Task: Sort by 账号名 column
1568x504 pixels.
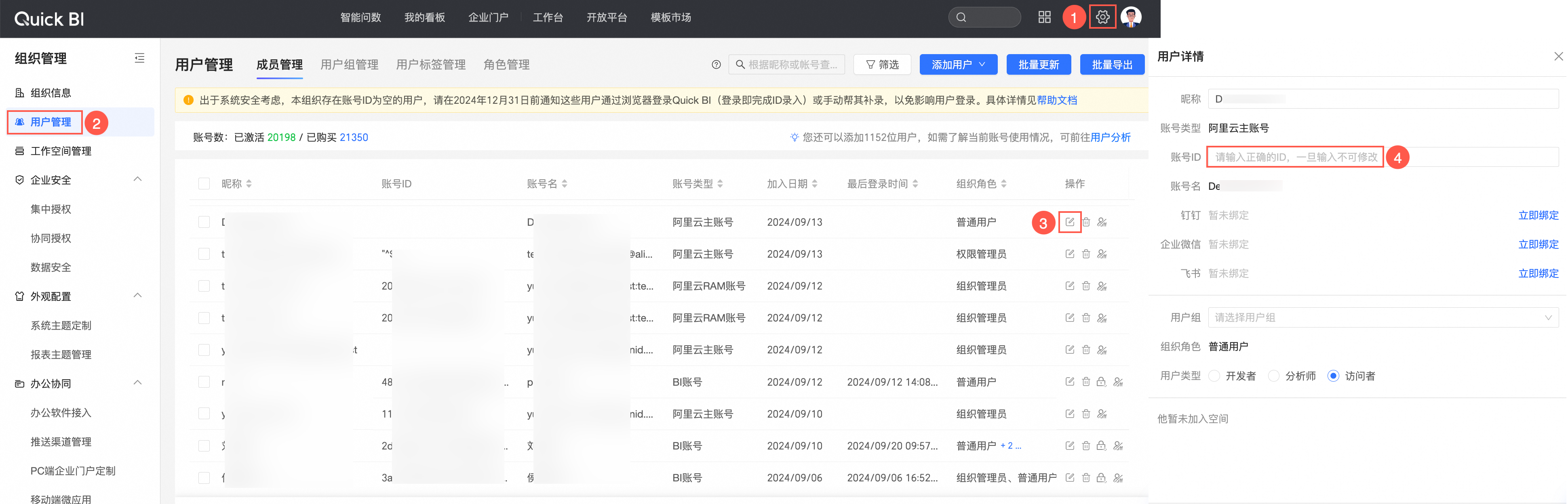Action: click(x=564, y=184)
